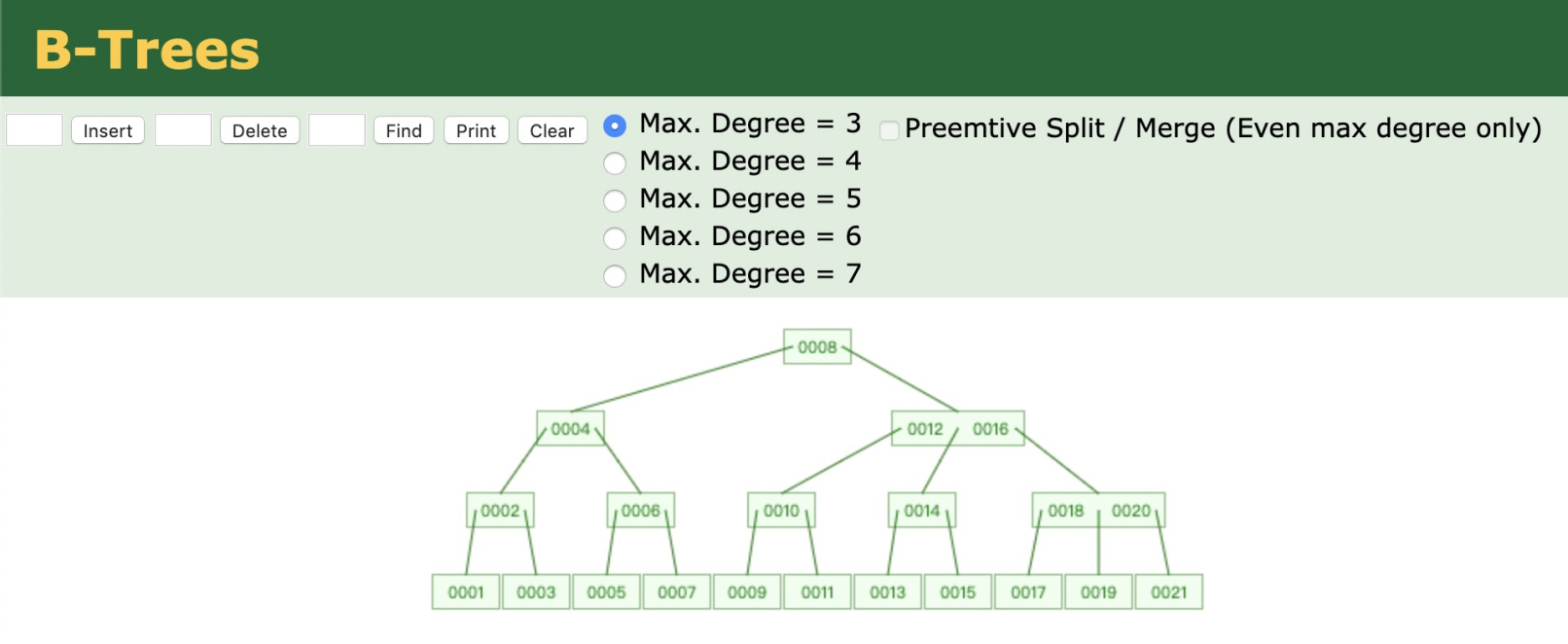Screen dimensions: 1568x644
Task: Focus the insert value text field
Action: tap(34, 130)
